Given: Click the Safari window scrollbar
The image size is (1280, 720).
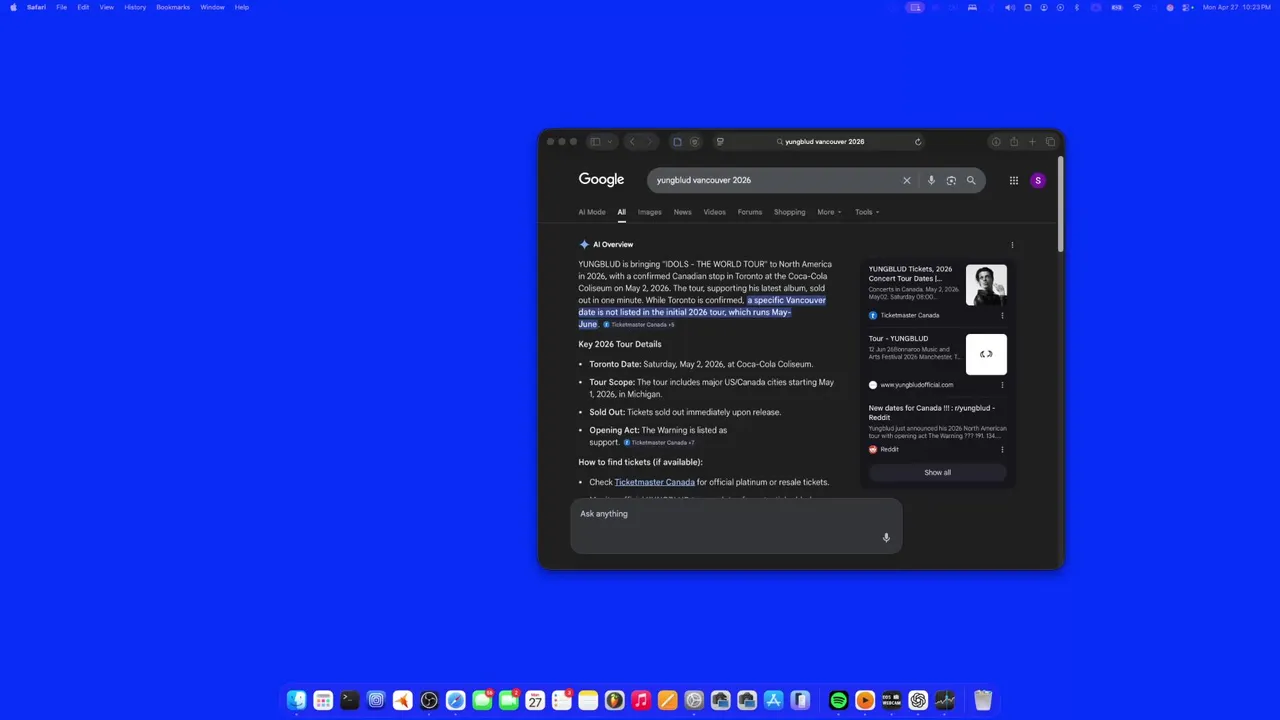Looking at the screenshot, I should coord(1060,203).
